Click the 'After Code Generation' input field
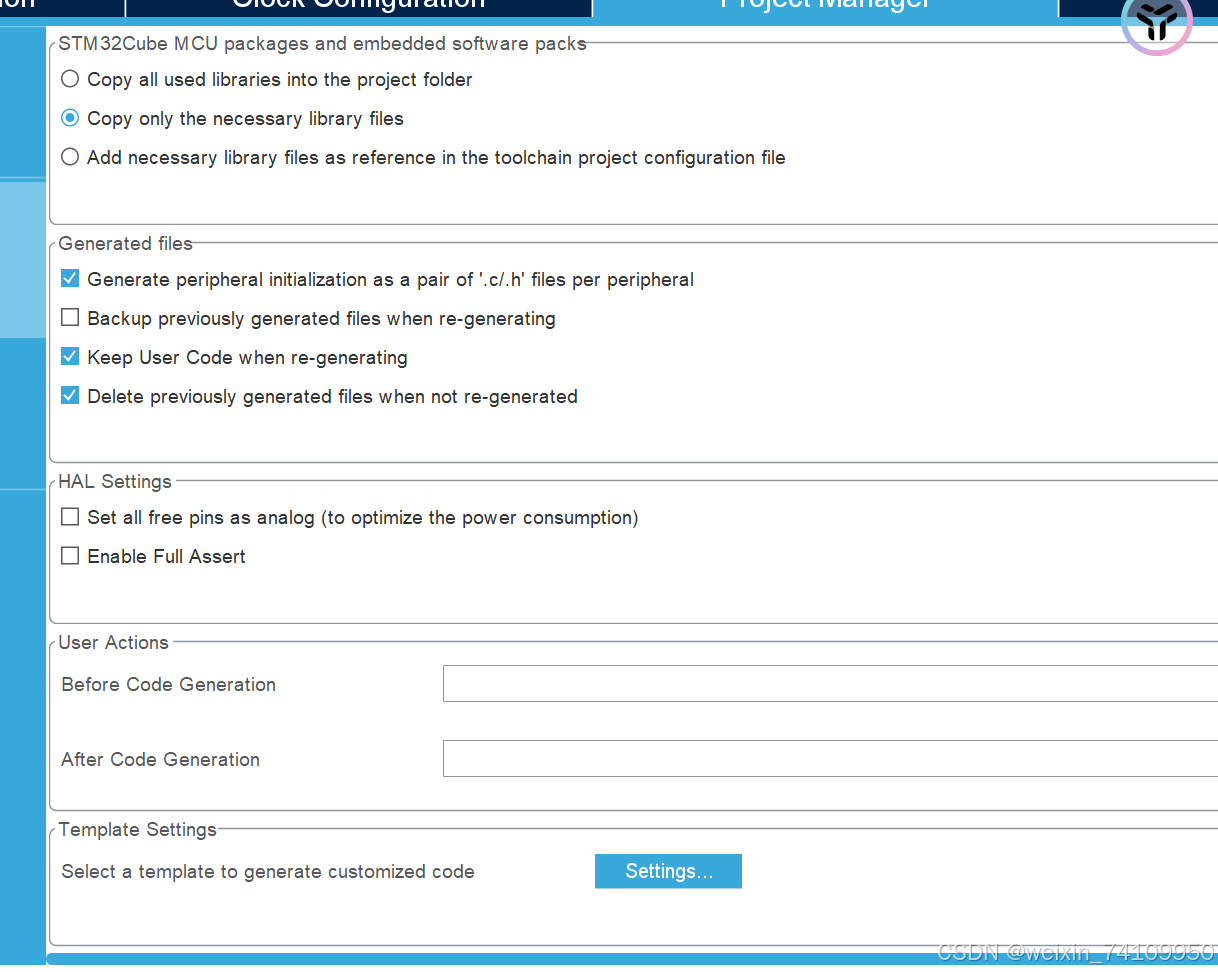This screenshot has width=1218, height=972. coord(830,759)
